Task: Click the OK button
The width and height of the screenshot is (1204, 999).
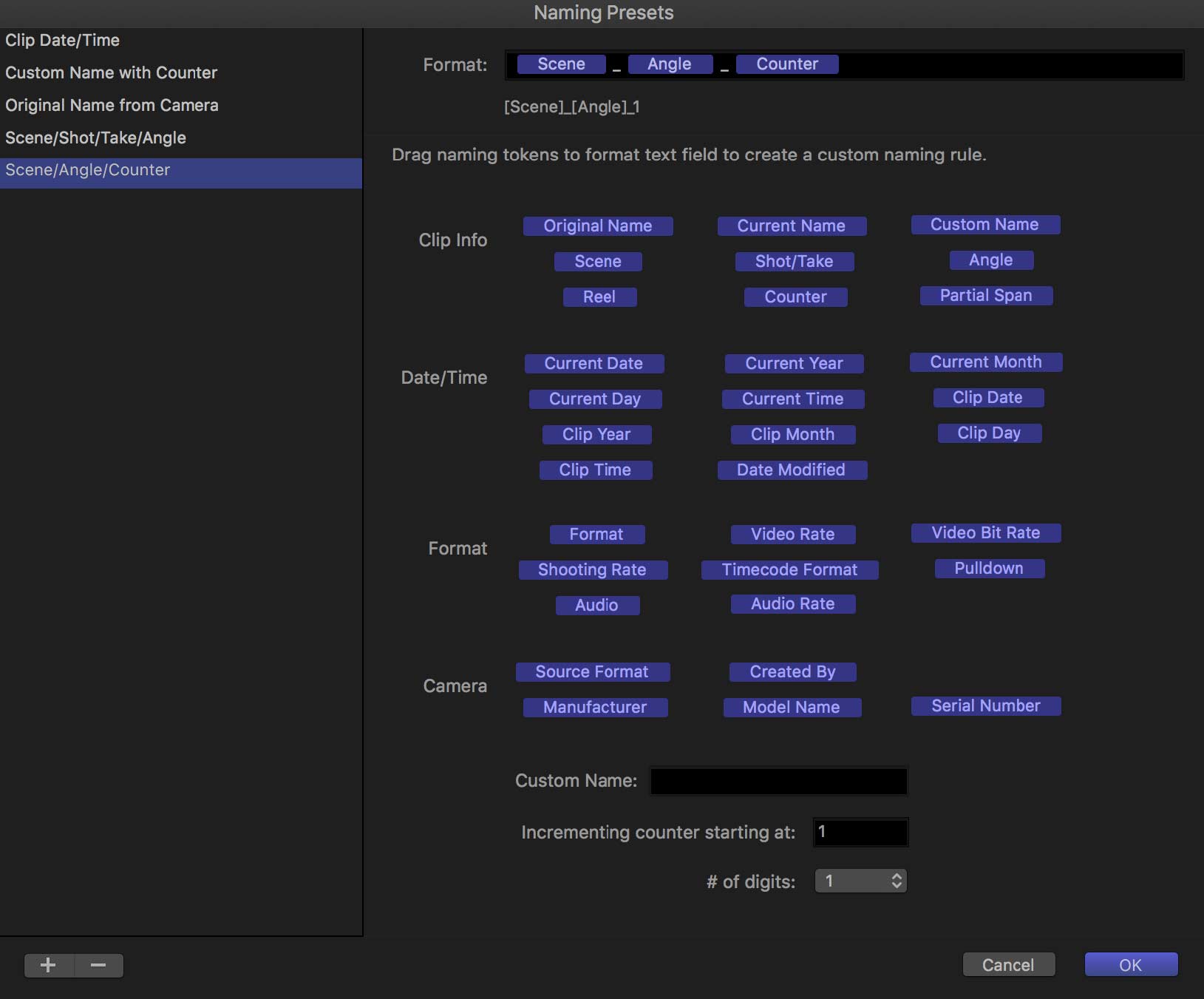Action: [1131, 965]
